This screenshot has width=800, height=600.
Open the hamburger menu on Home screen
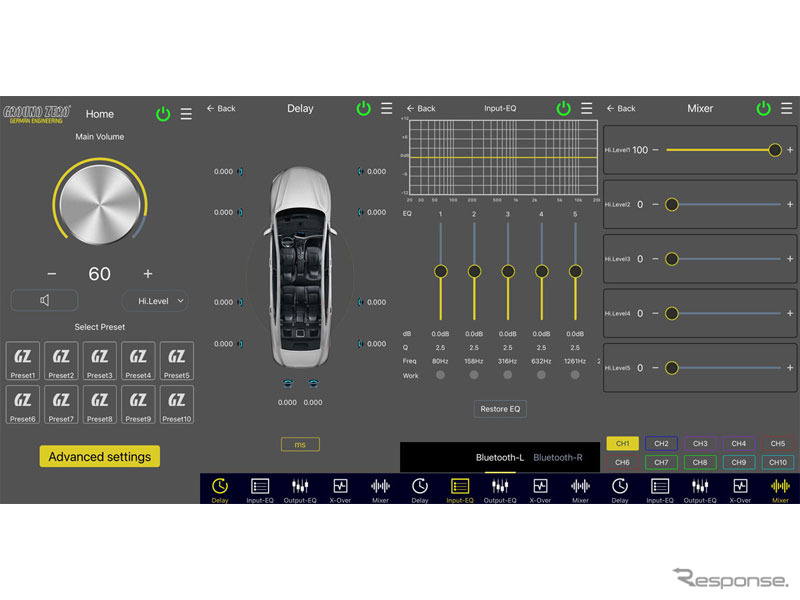(186, 114)
